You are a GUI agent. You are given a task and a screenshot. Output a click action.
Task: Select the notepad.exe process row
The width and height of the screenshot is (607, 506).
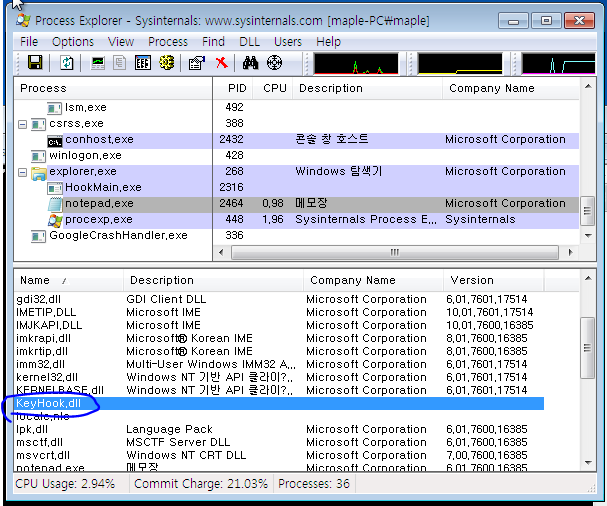click(x=297, y=204)
